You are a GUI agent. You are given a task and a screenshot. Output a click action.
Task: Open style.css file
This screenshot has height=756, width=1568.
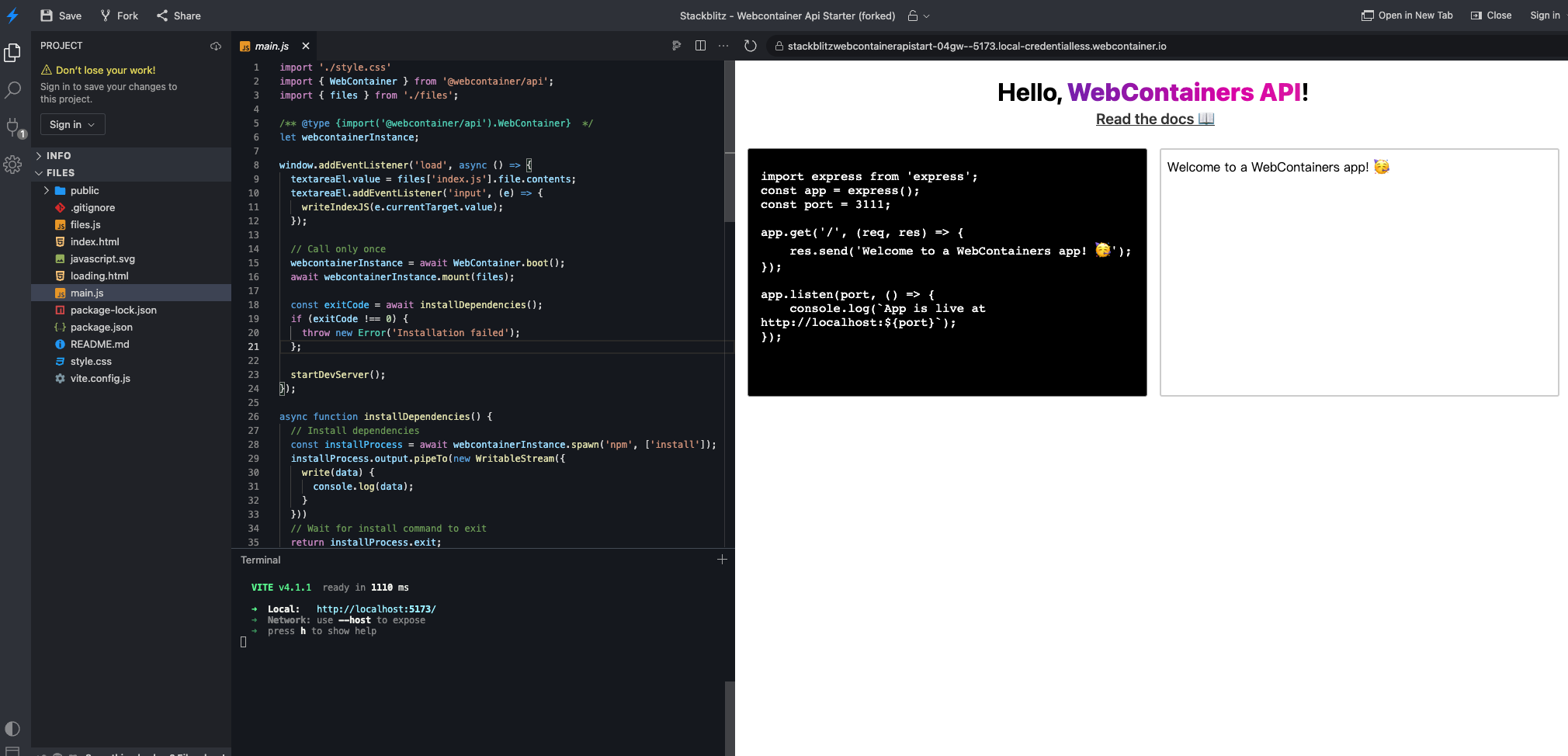(x=131, y=361)
